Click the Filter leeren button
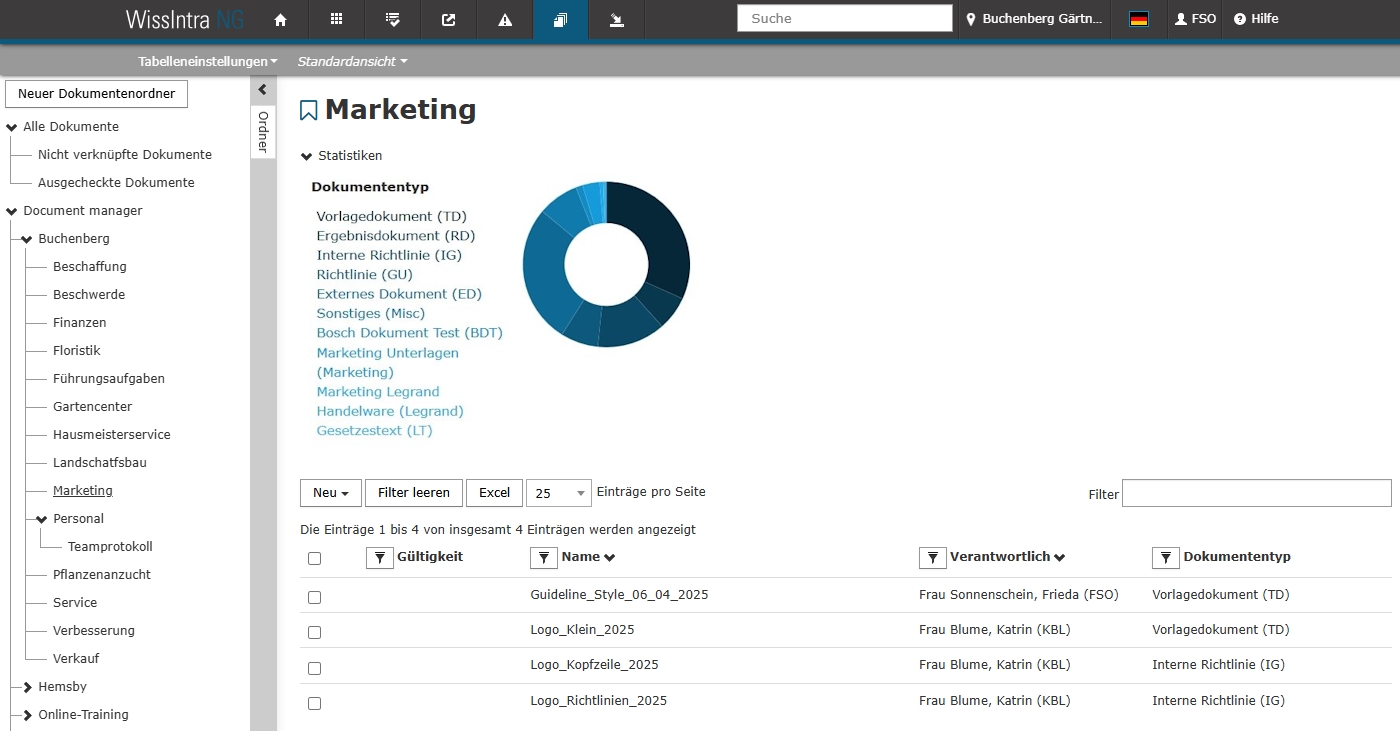The image size is (1400, 731). coord(414,493)
